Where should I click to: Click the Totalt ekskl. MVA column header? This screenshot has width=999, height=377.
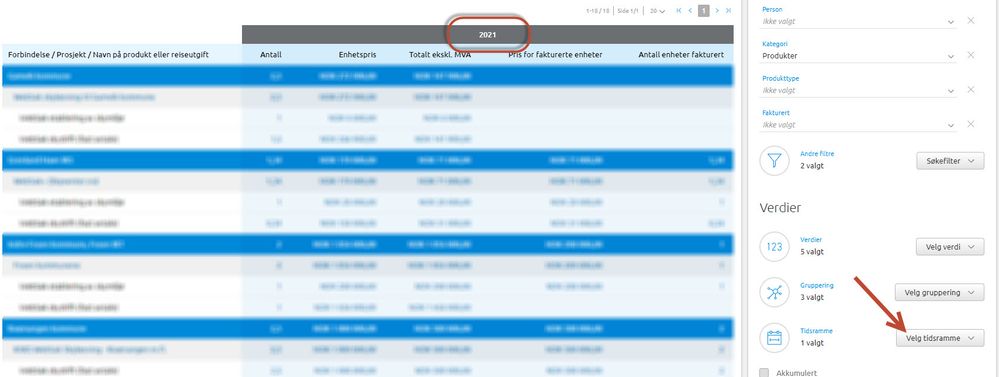pos(440,55)
